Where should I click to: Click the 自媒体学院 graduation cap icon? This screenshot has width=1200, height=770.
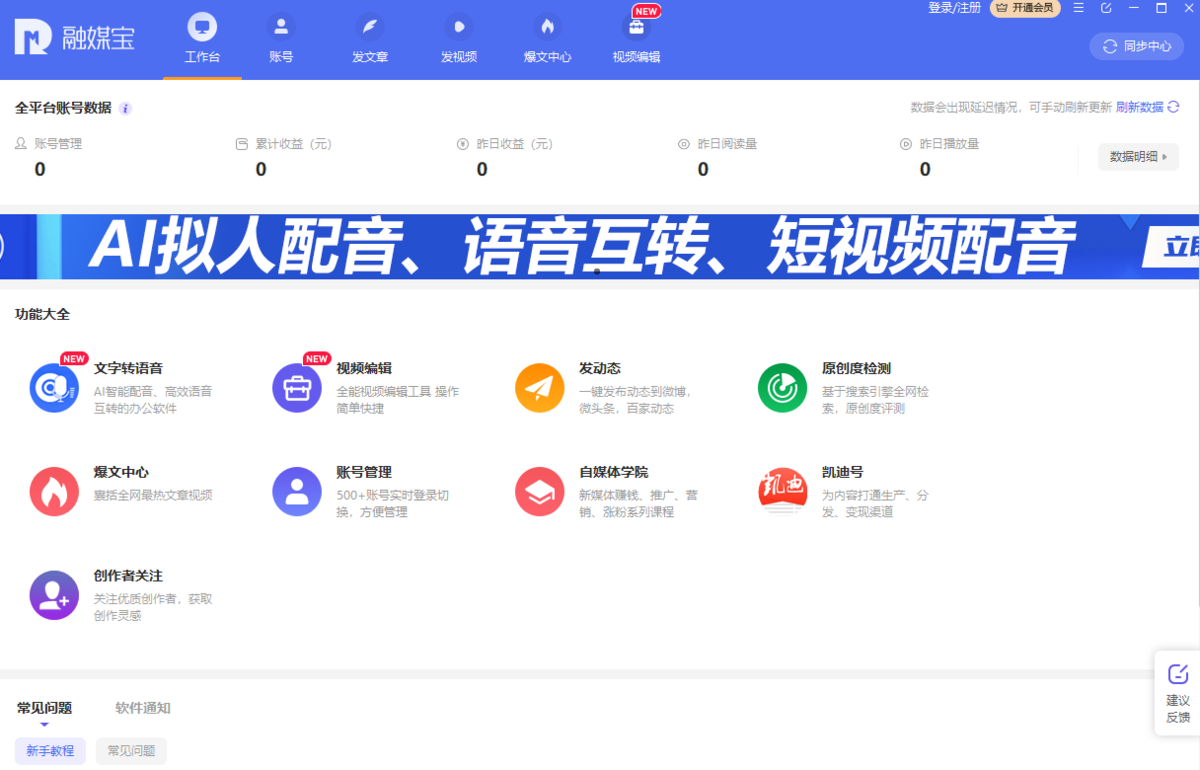[540, 491]
